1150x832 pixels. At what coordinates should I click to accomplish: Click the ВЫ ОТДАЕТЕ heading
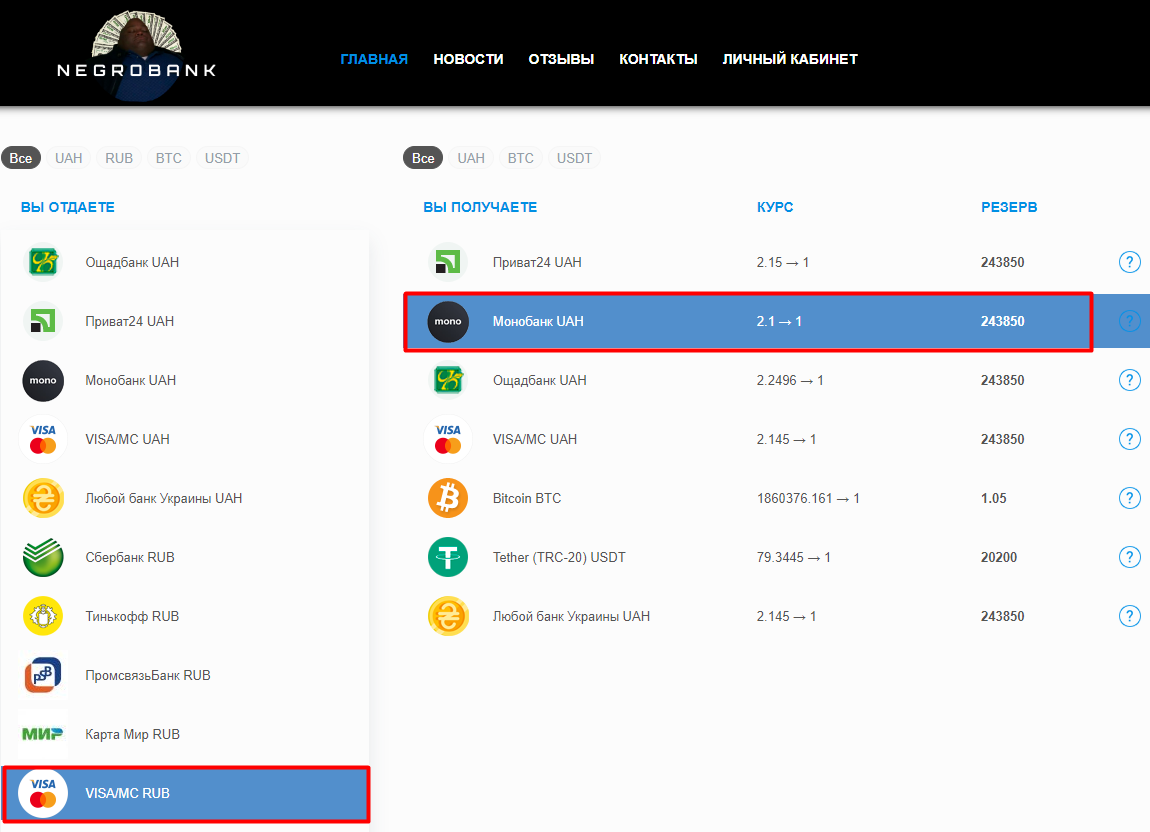click(67, 207)
